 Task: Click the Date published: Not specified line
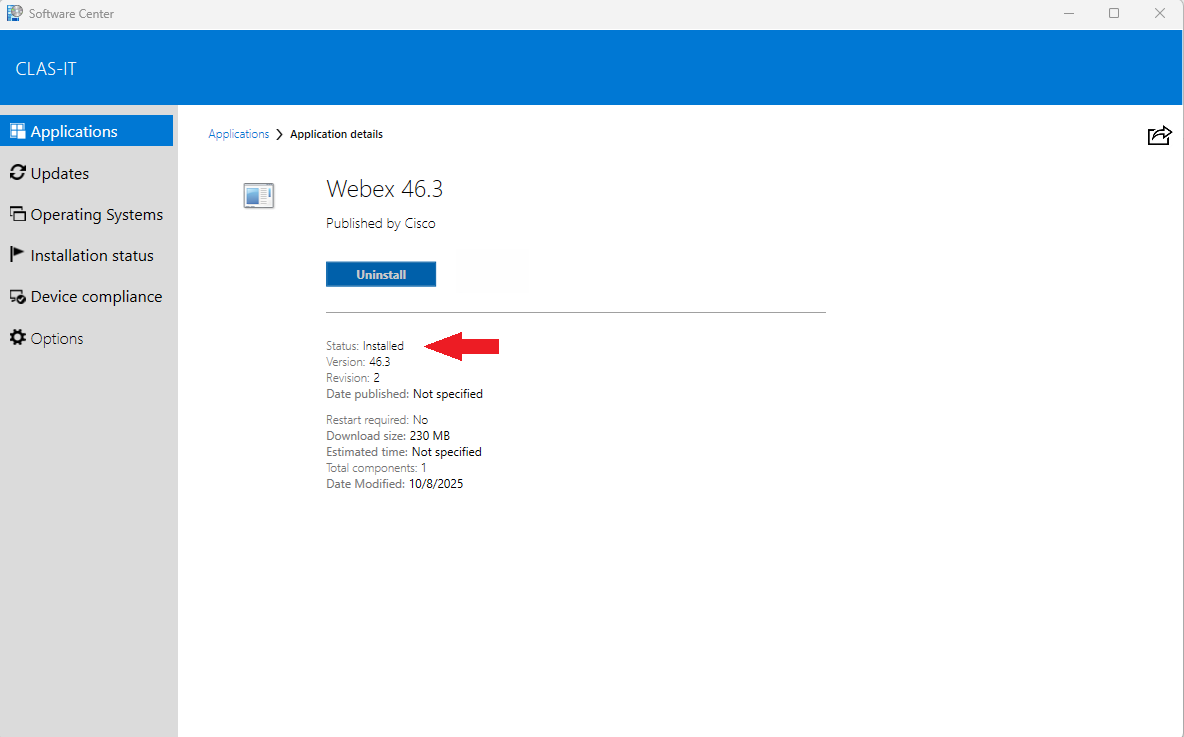[404, 394]
